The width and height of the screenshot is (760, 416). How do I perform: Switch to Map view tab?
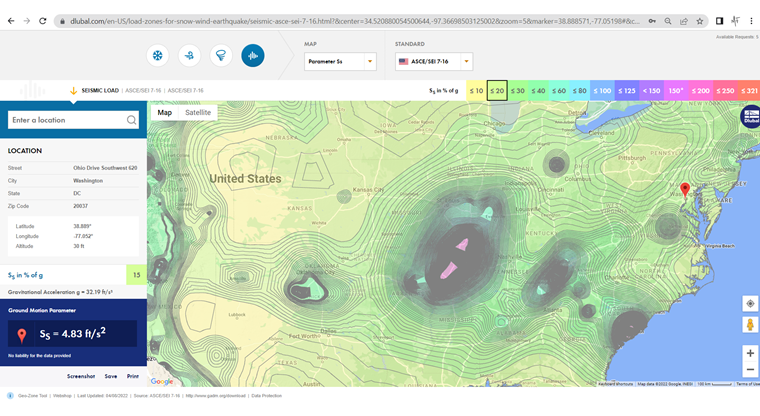coord(164,112)
